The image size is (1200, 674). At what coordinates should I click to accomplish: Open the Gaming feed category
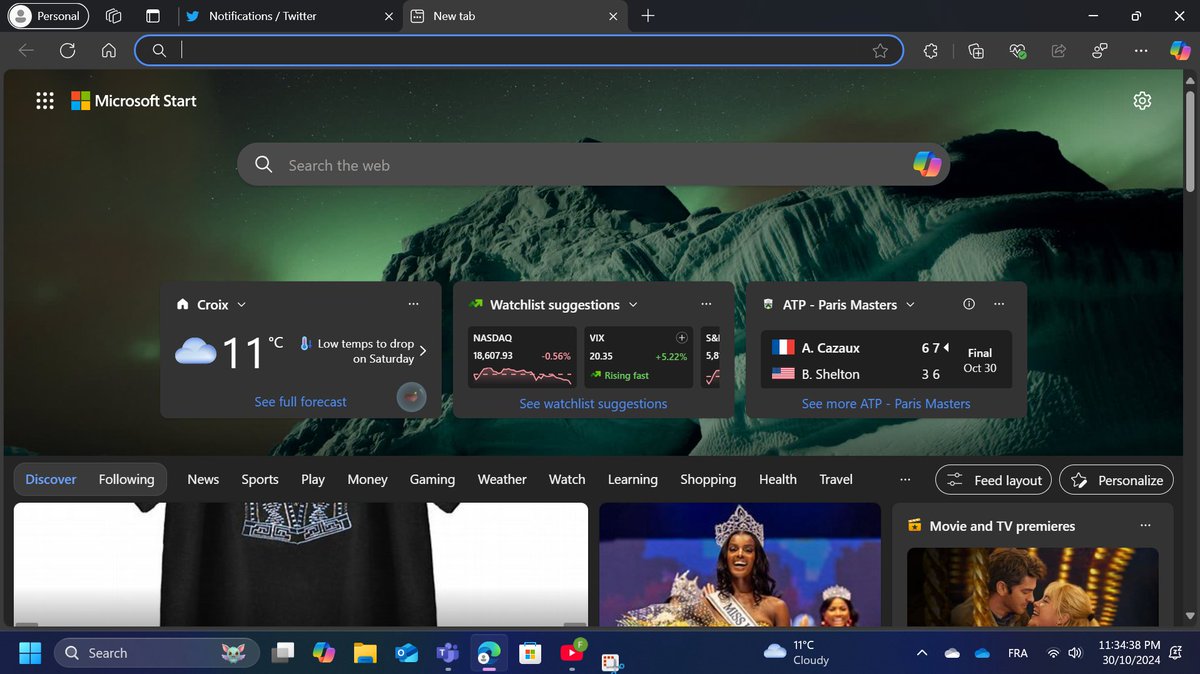[x=432, y=480]
